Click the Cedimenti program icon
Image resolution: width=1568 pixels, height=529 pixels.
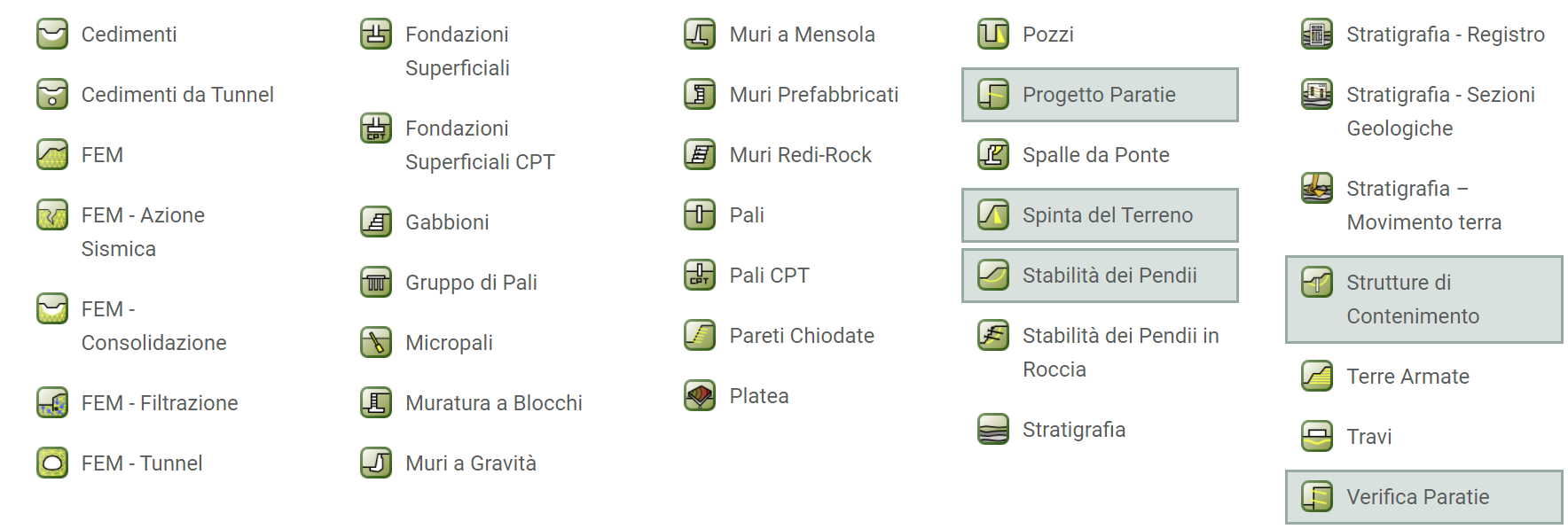(52, 35)
